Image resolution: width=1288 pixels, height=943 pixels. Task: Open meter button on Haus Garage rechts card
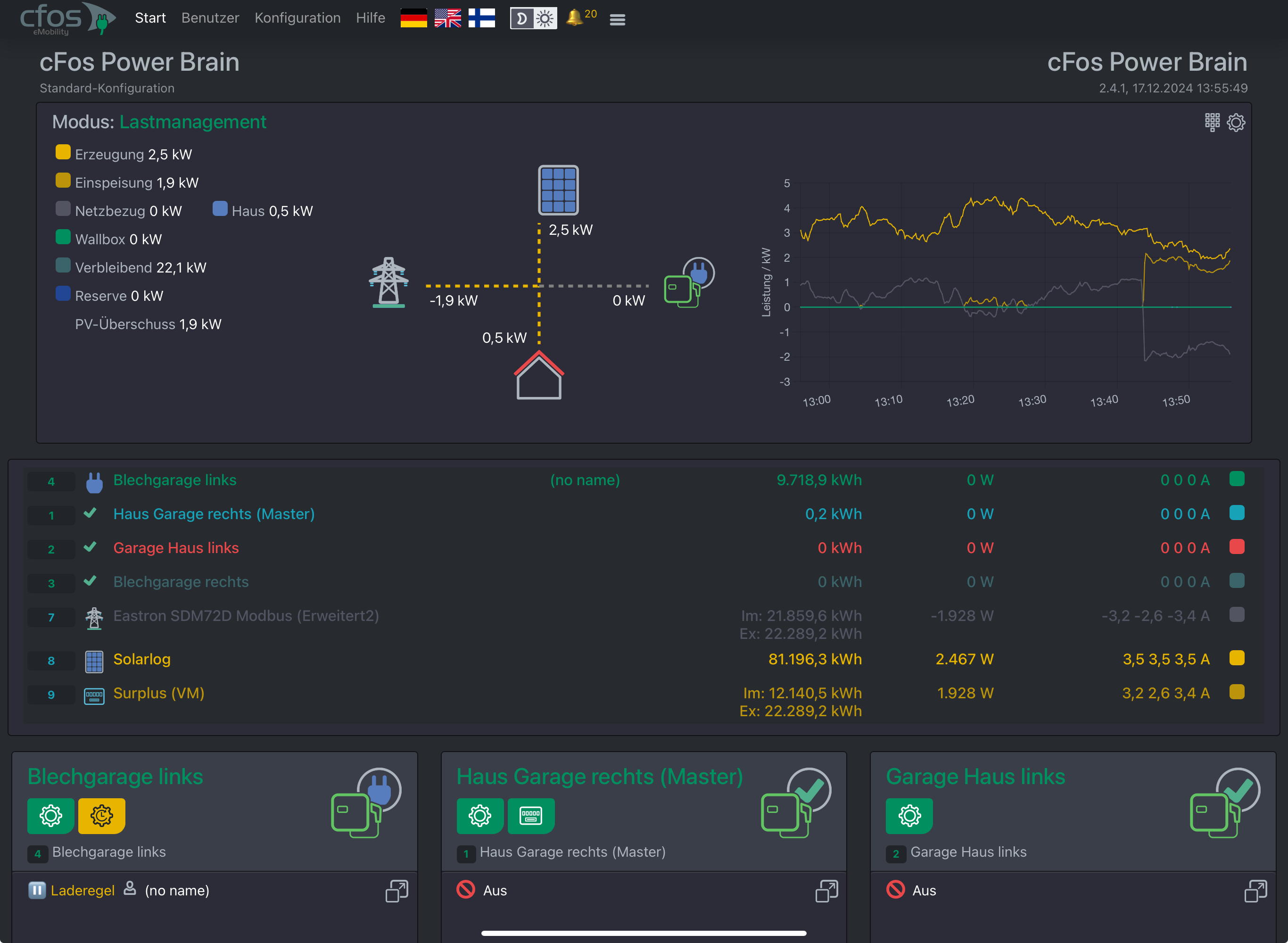point(531,816)
